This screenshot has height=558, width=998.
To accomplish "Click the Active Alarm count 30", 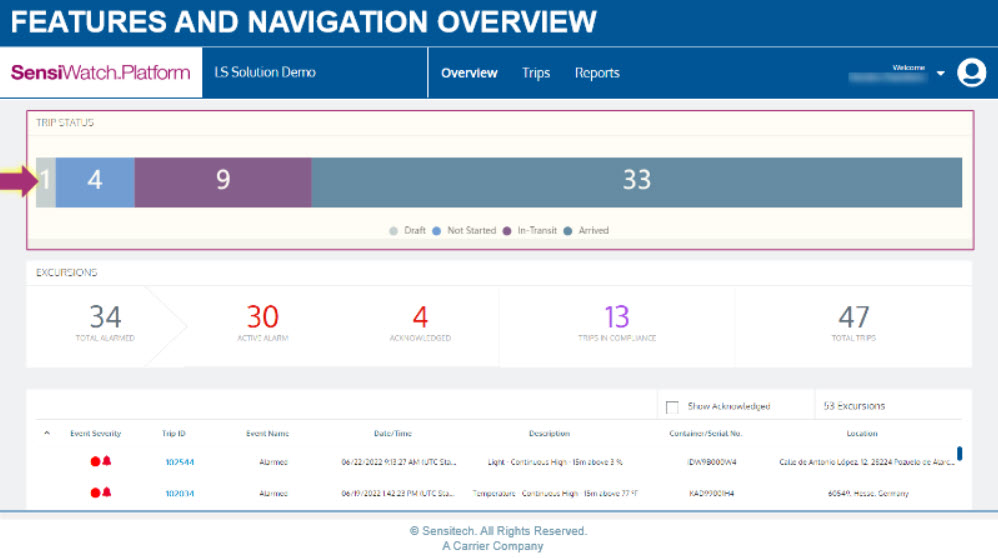I will 262,318.
